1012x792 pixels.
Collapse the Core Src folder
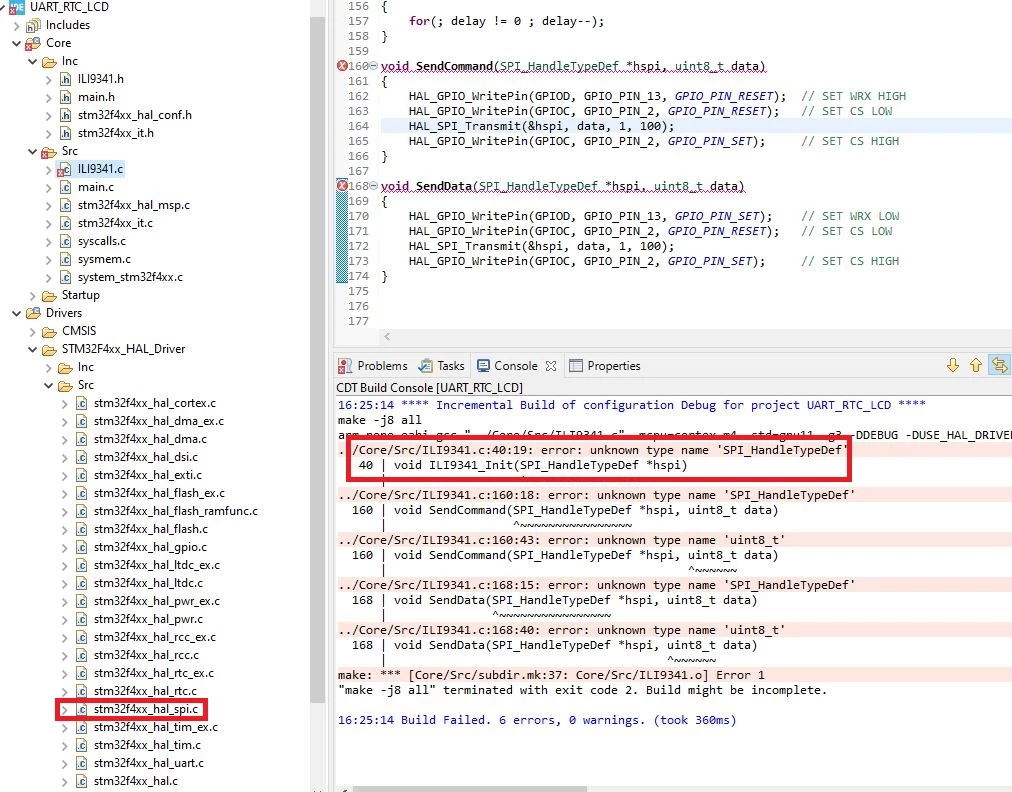pos(32,151)
